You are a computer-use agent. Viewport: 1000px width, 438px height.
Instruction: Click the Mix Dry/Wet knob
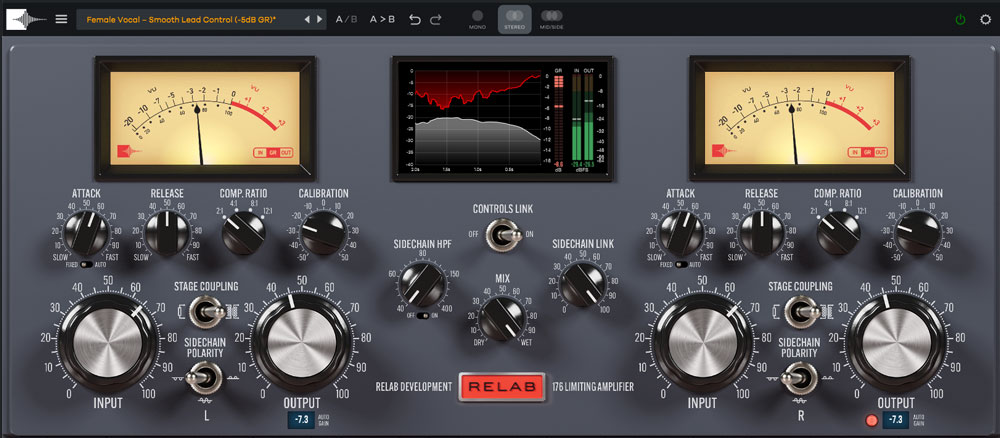click(x=503, y=319)
